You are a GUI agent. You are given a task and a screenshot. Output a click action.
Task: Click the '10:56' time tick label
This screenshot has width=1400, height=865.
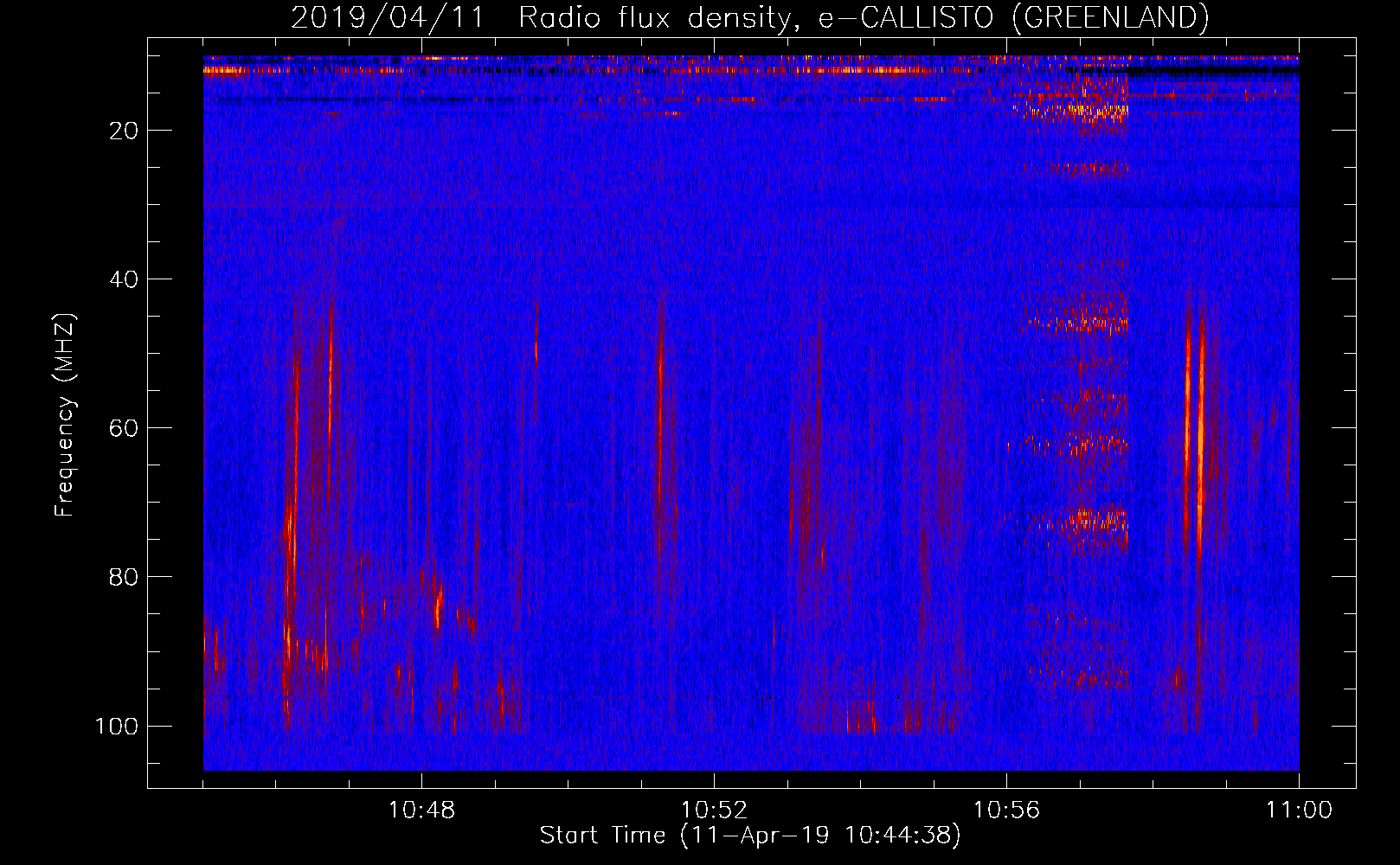coord(1006,811)
